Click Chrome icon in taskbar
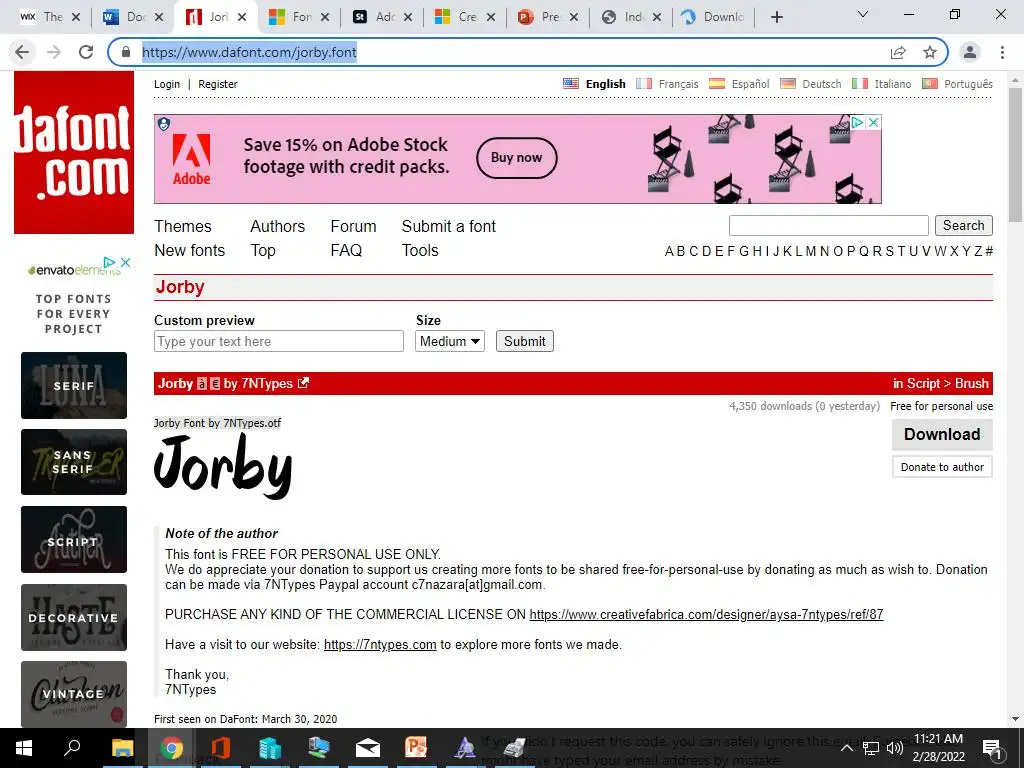Screen dimensions: 1024x768 (172, 748)
